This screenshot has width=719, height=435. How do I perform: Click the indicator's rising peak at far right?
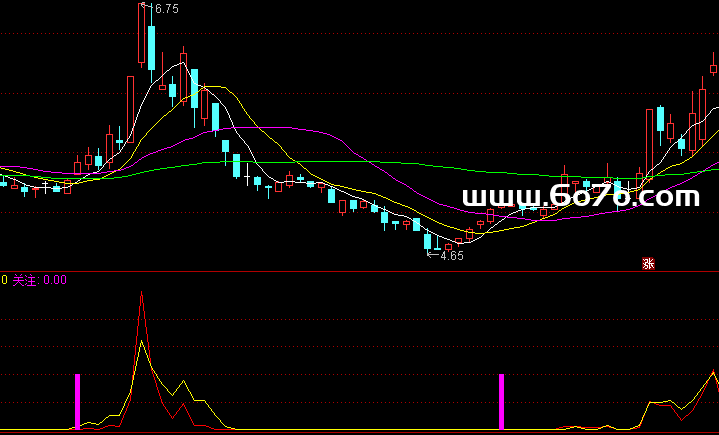pos(713,372)
